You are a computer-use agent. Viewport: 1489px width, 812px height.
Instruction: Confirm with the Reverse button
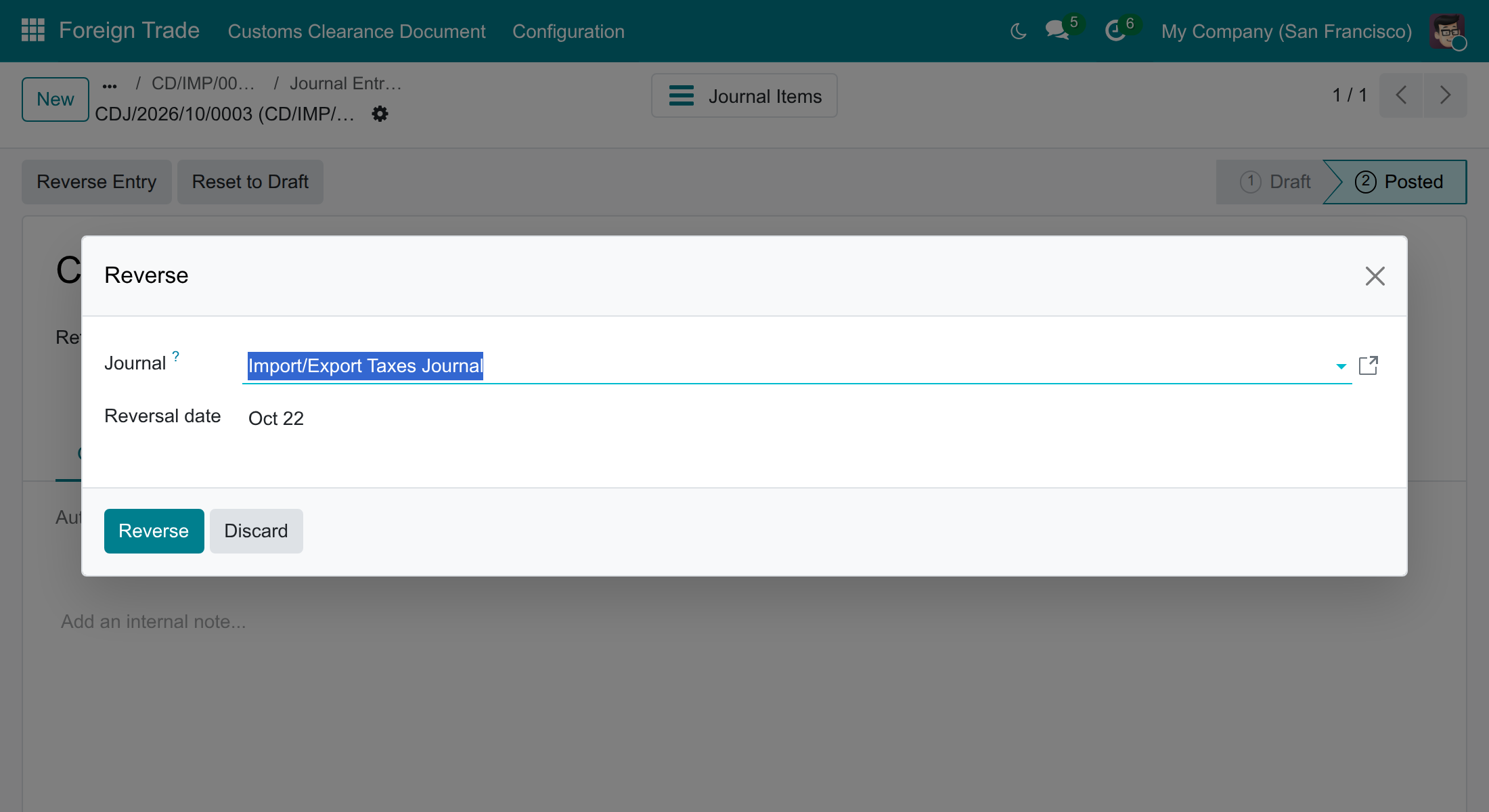point(154,531)
